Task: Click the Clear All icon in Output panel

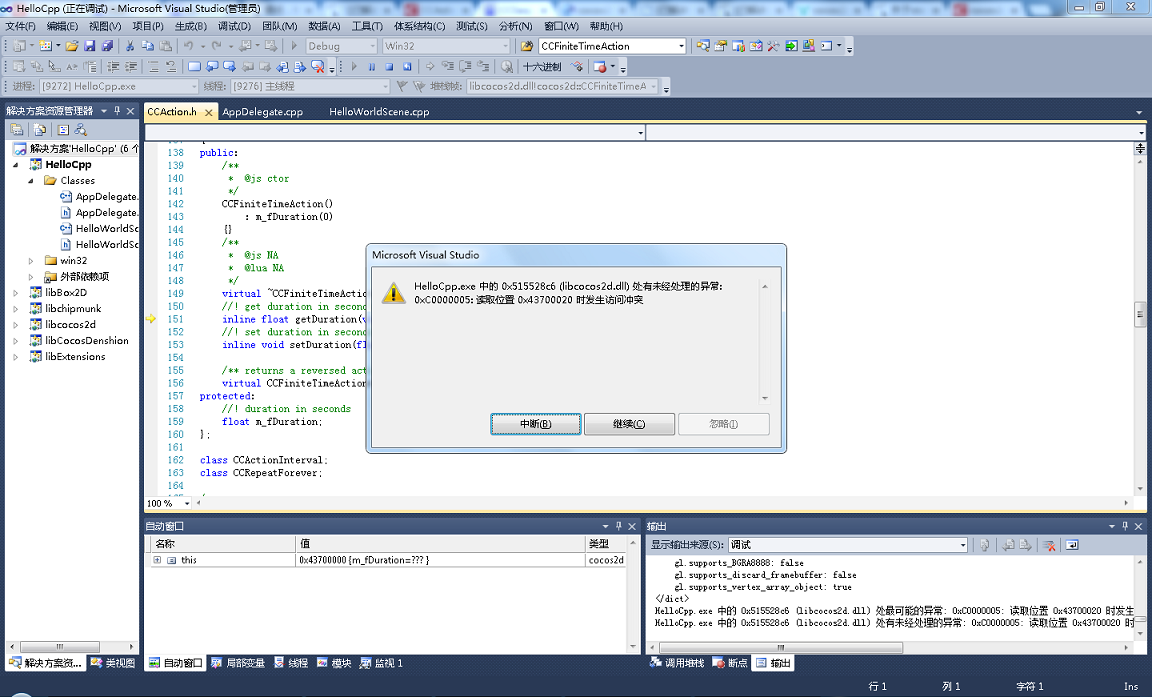Action: click(x=1049, y=545)
